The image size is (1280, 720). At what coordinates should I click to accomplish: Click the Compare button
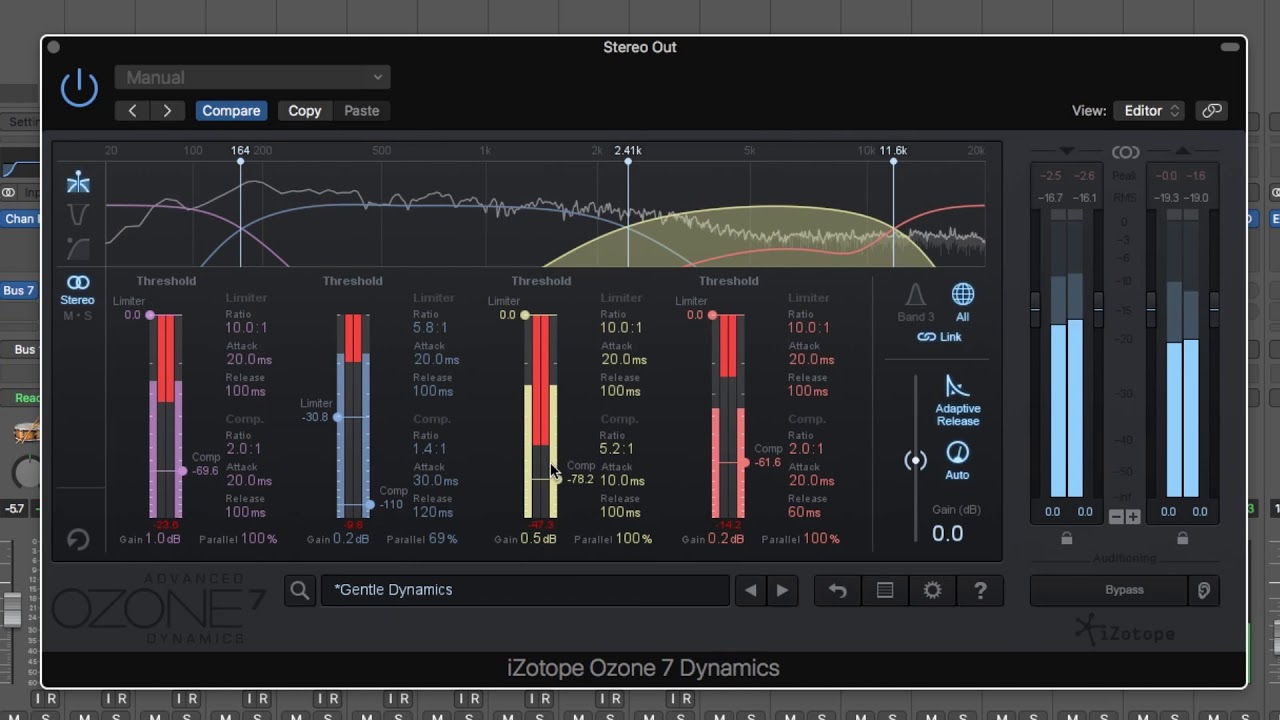231,111
